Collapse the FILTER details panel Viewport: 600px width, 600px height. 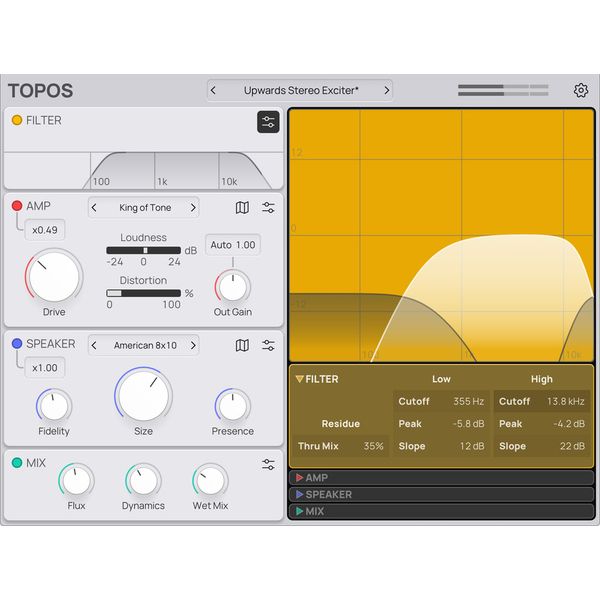click(316, 379)
